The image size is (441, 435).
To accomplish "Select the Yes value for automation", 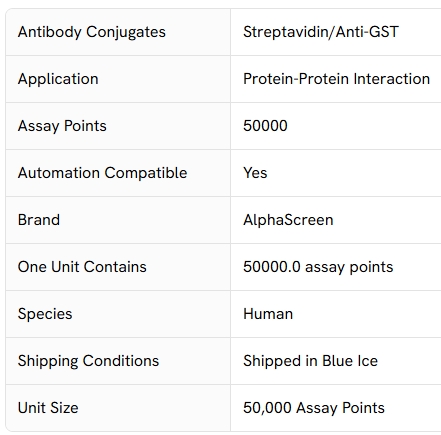I will point(255,173).
